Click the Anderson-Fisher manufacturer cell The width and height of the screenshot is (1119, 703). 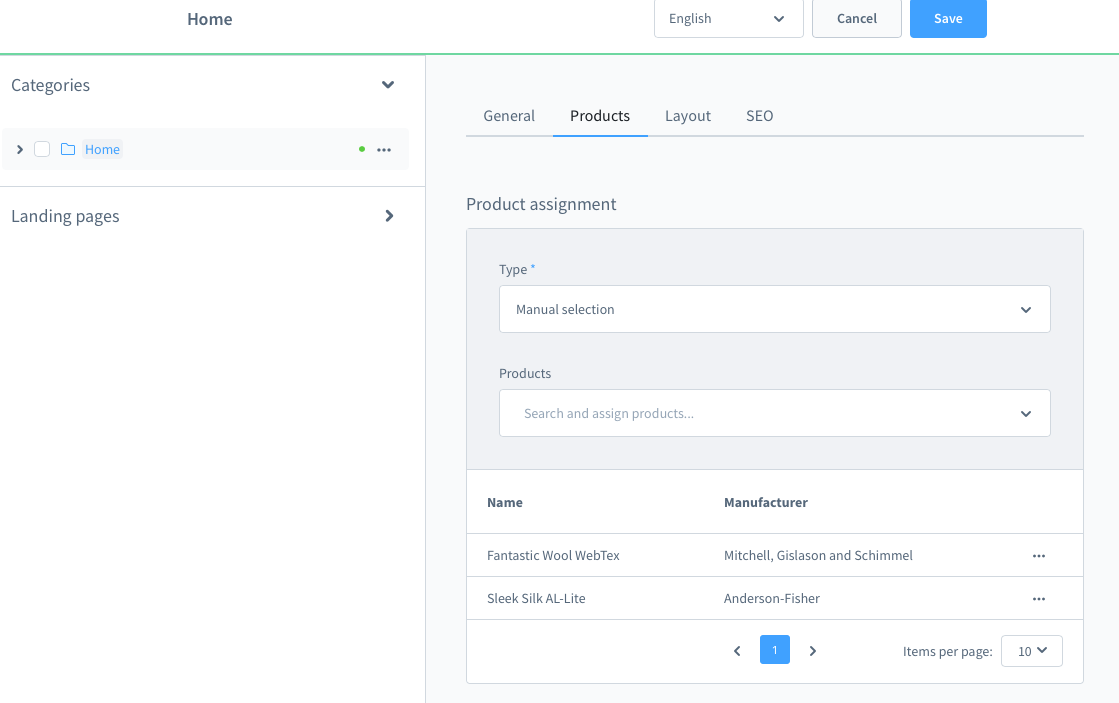[x=771, y=598]
